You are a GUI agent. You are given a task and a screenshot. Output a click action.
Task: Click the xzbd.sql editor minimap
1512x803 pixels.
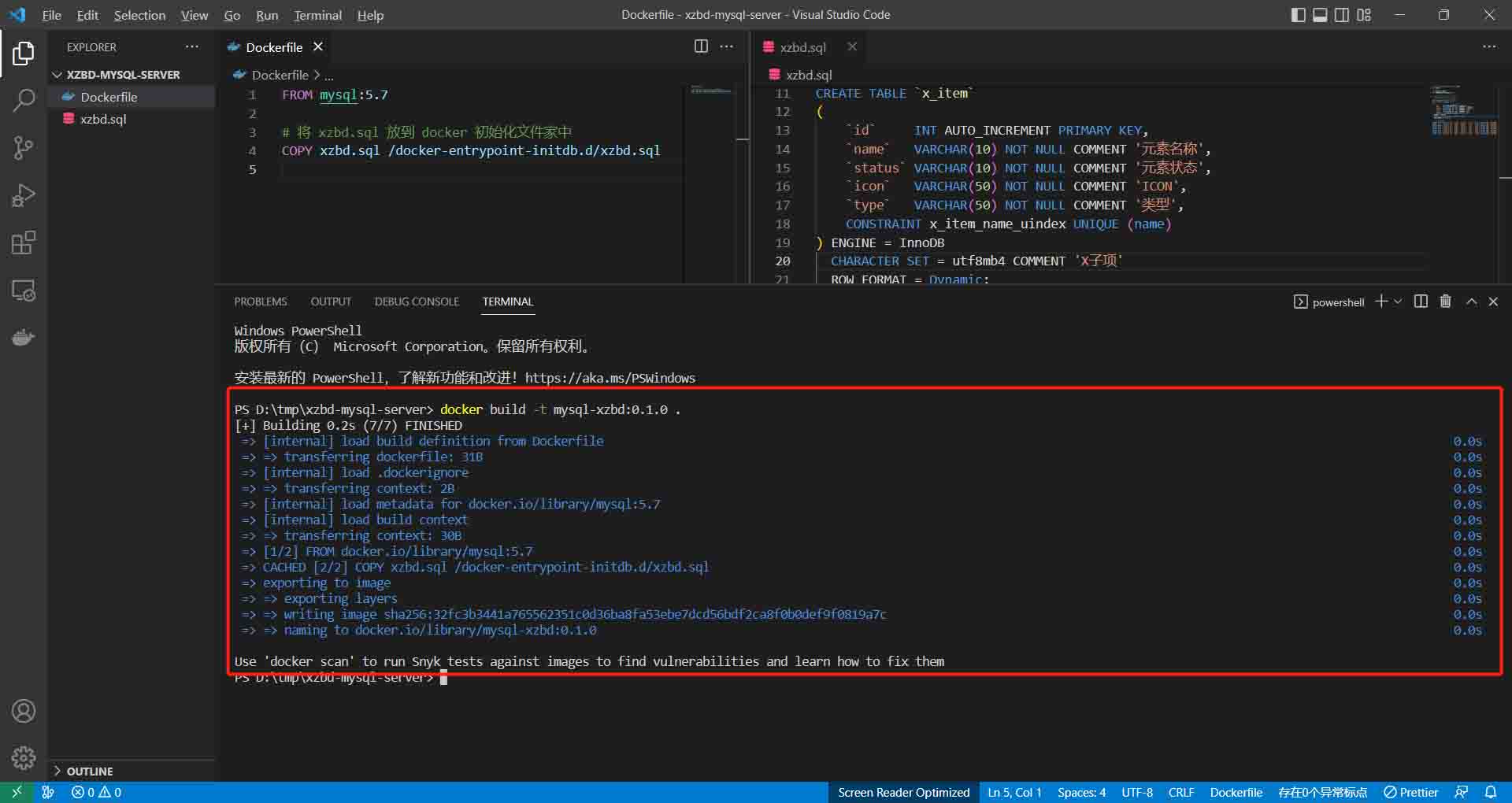pos(1463,110)
